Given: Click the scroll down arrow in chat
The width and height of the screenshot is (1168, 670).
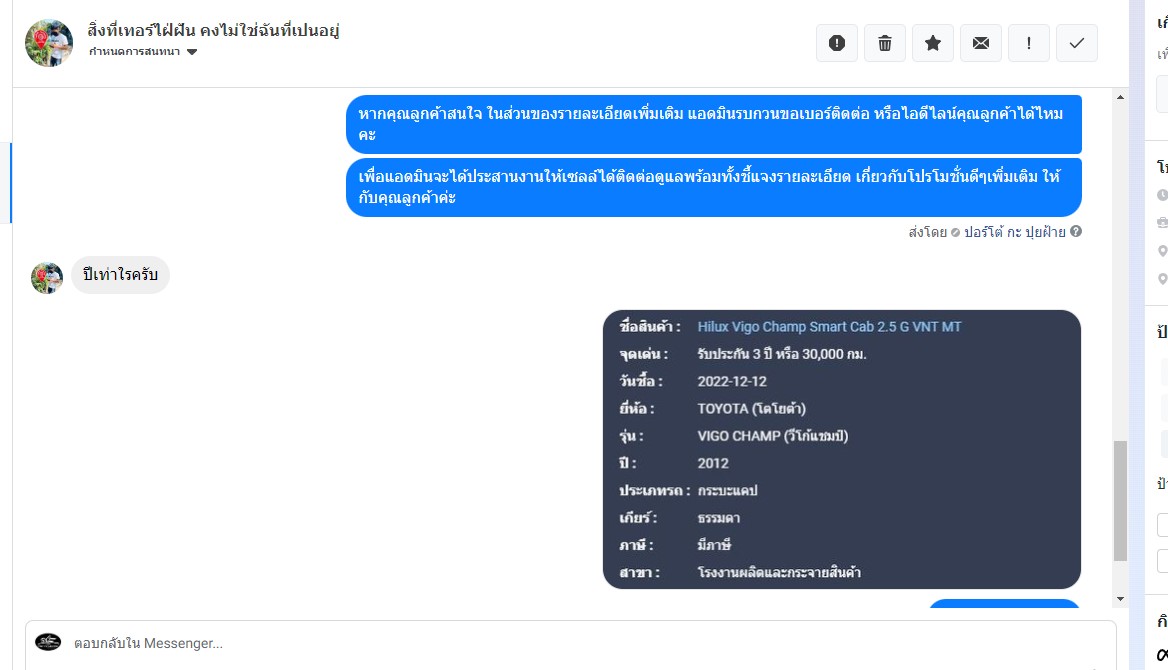Looking at the screenshot, I should click(1120, 599).
